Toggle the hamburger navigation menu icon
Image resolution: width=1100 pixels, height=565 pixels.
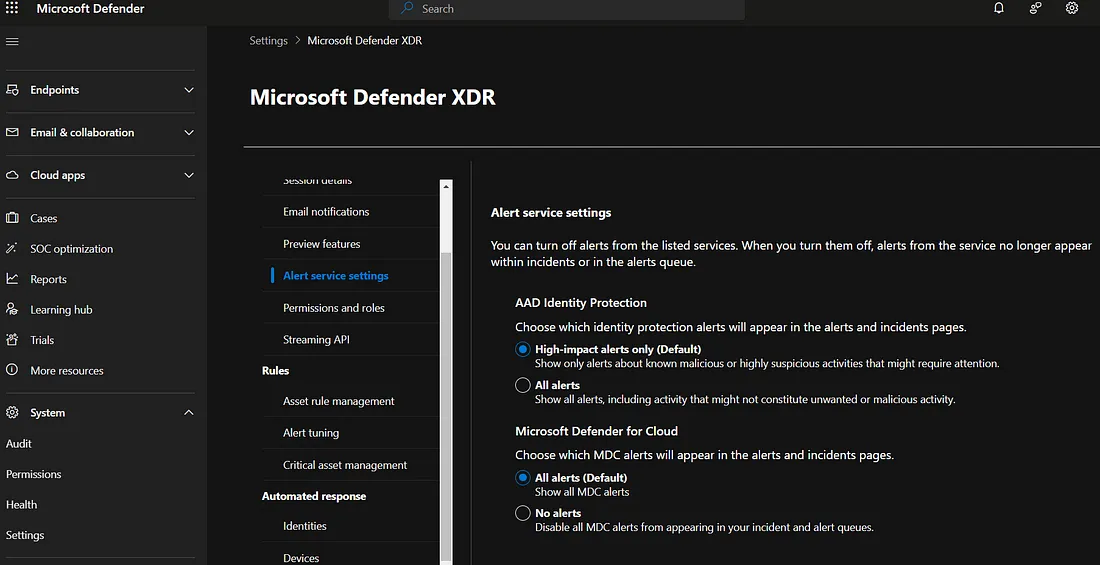coord(12,41)
